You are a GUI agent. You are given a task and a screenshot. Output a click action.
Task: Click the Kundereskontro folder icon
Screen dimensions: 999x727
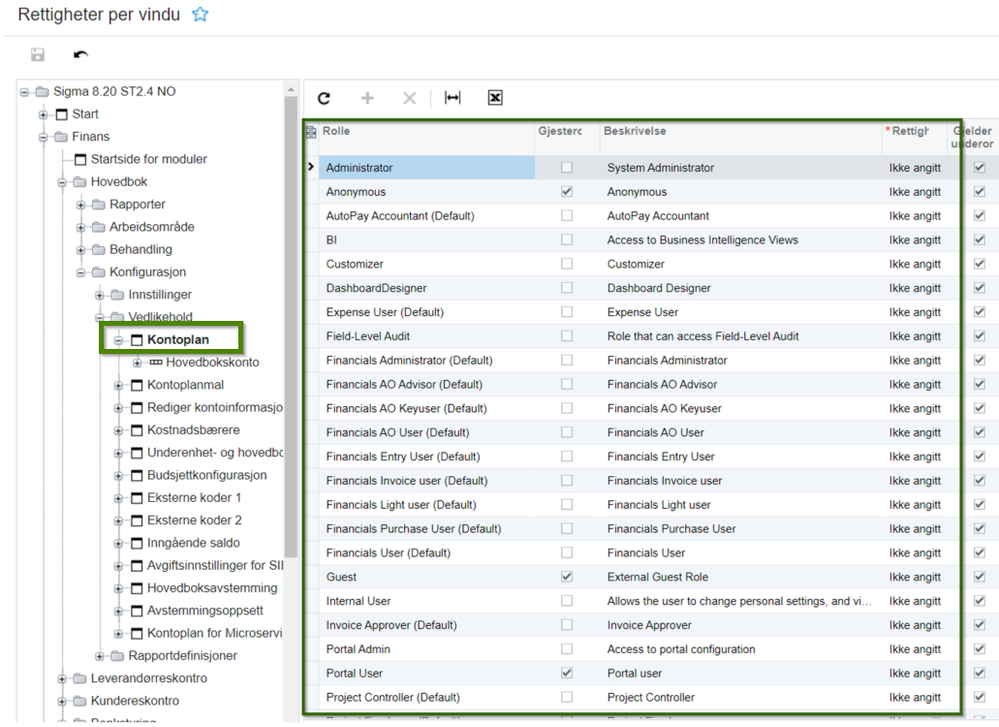click(80, 701)
